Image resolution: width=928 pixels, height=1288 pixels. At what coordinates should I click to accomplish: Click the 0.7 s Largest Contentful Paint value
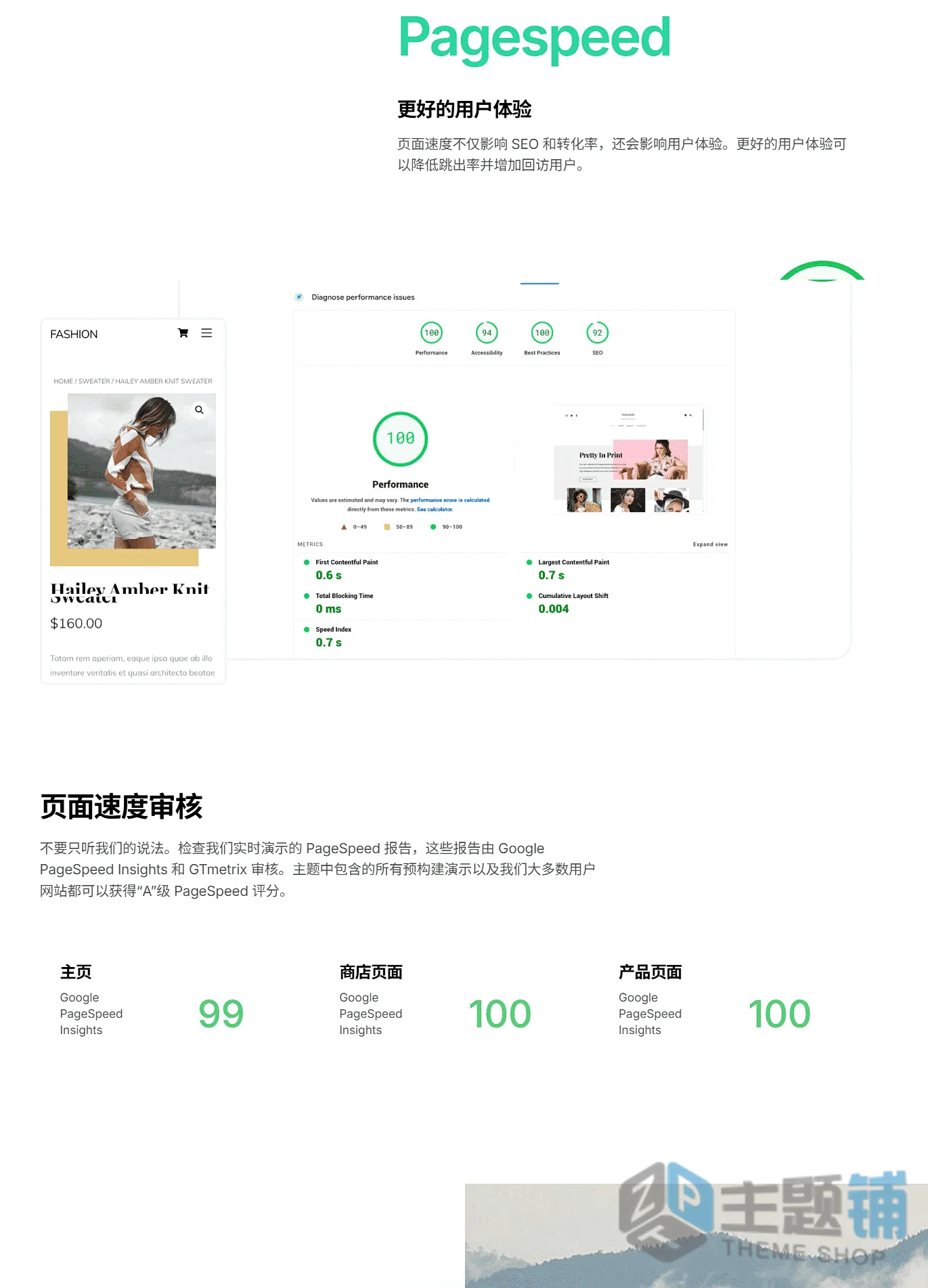551,575
